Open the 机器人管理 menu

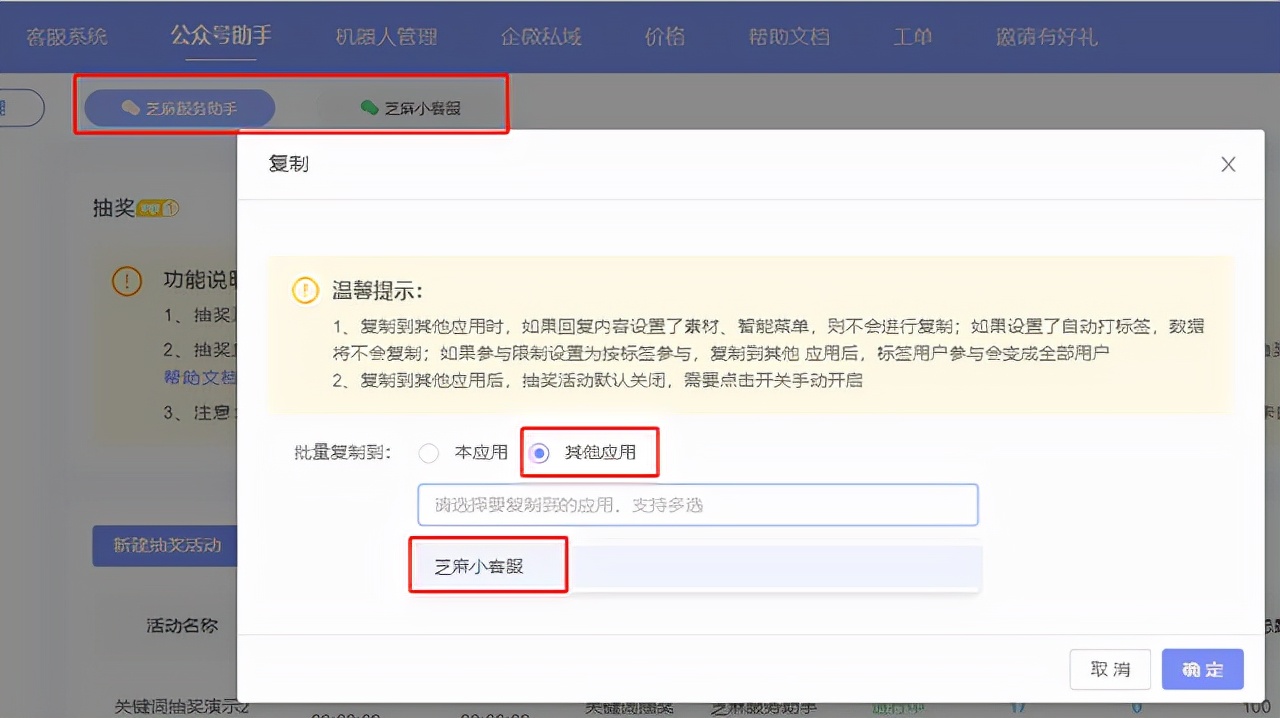tap(386, 36)
